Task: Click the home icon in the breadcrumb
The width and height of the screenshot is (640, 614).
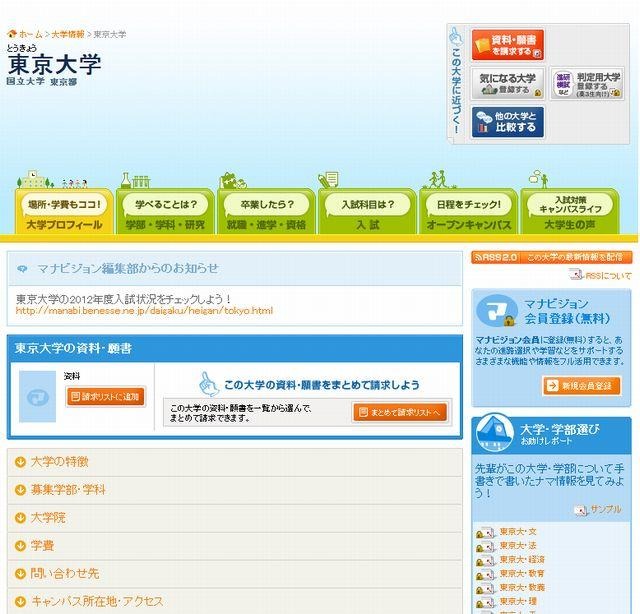Action: [x=12, y=34]
